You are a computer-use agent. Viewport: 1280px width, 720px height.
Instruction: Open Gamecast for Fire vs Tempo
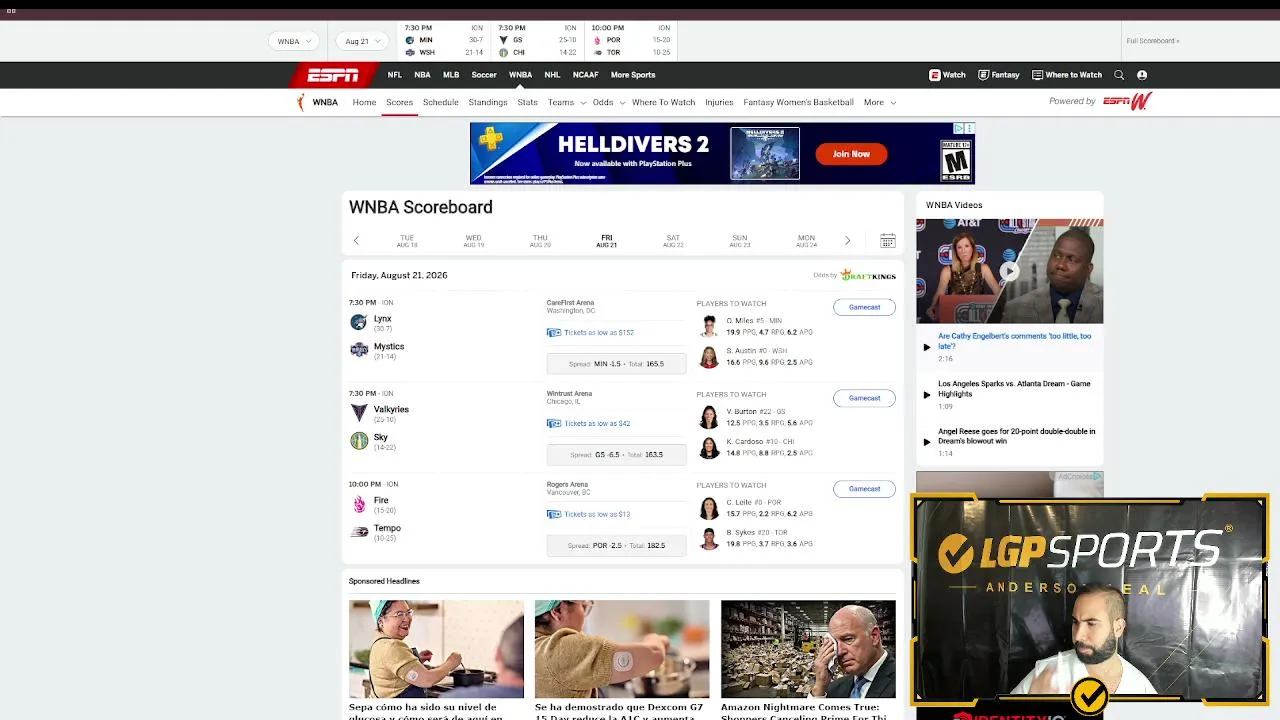pyautogui.click(x=864, y=489)
